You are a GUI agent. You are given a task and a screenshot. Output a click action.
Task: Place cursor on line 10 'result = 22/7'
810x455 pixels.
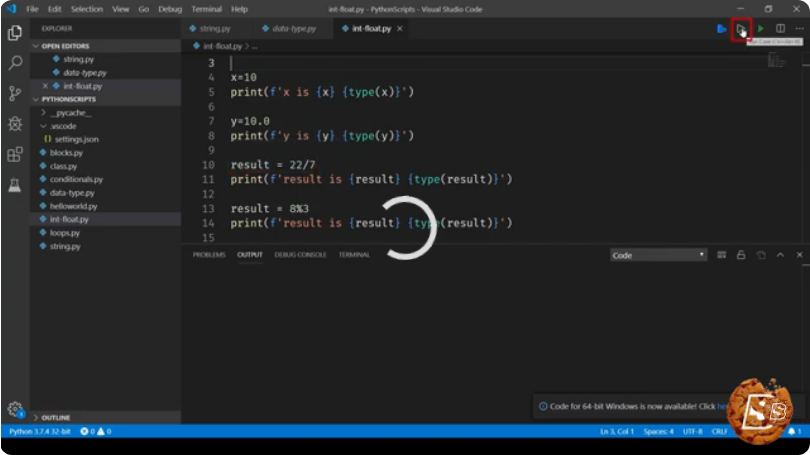(x=273, y=165)
